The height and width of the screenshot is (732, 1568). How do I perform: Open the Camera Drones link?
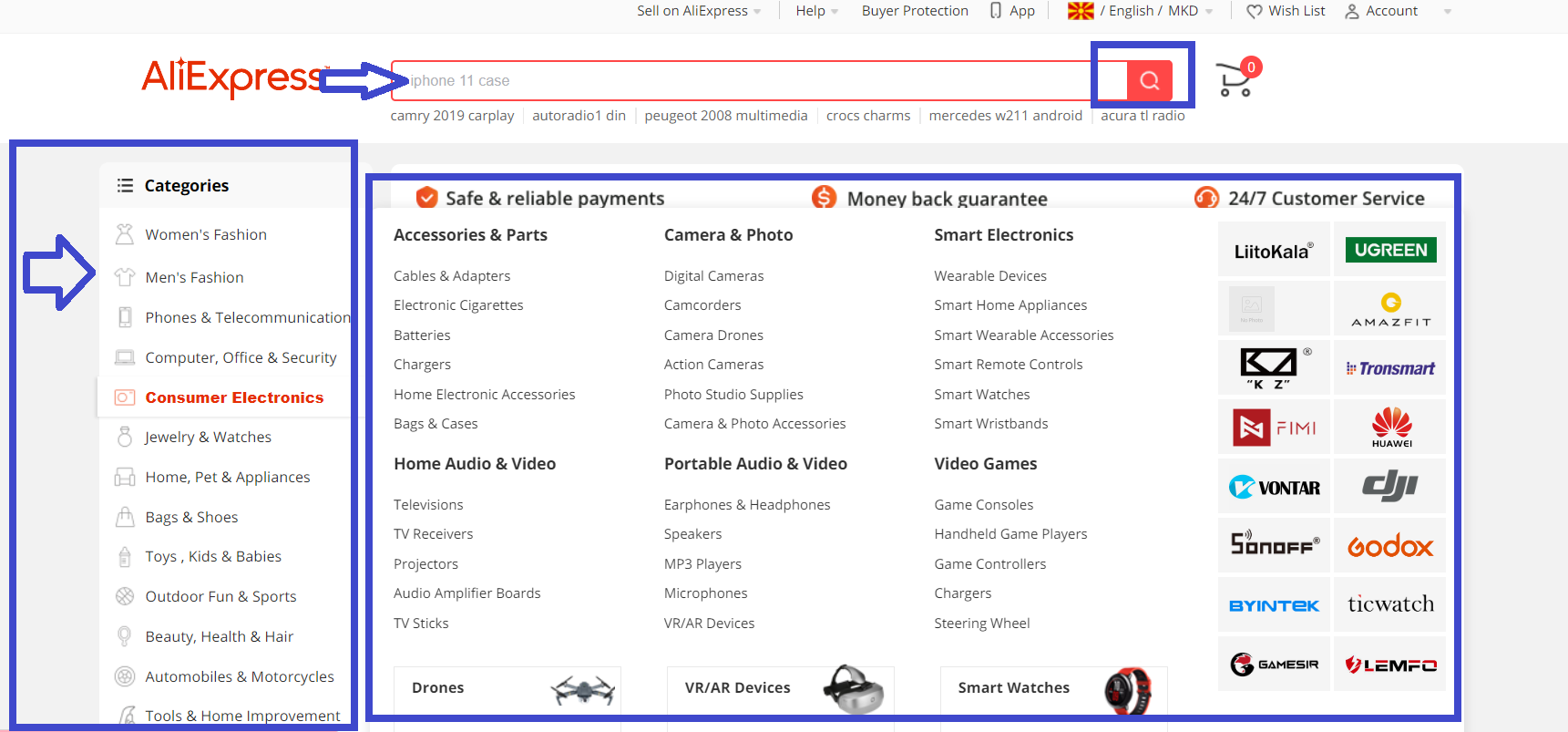(x=713, y=335)
